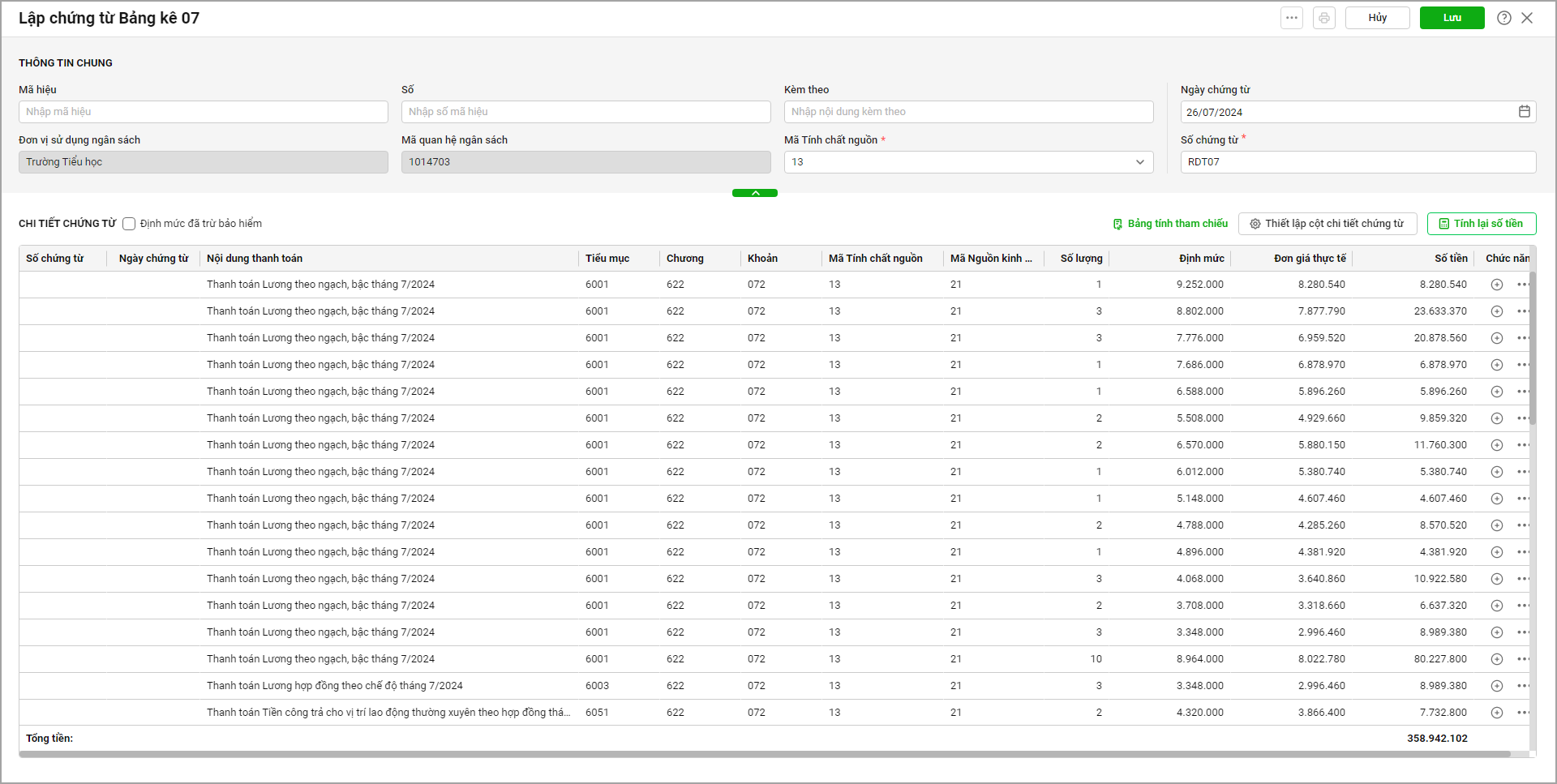The height and width of the screenshot is (784, 1557).
Task: Click the green Lưu button
Action: 1452,18
